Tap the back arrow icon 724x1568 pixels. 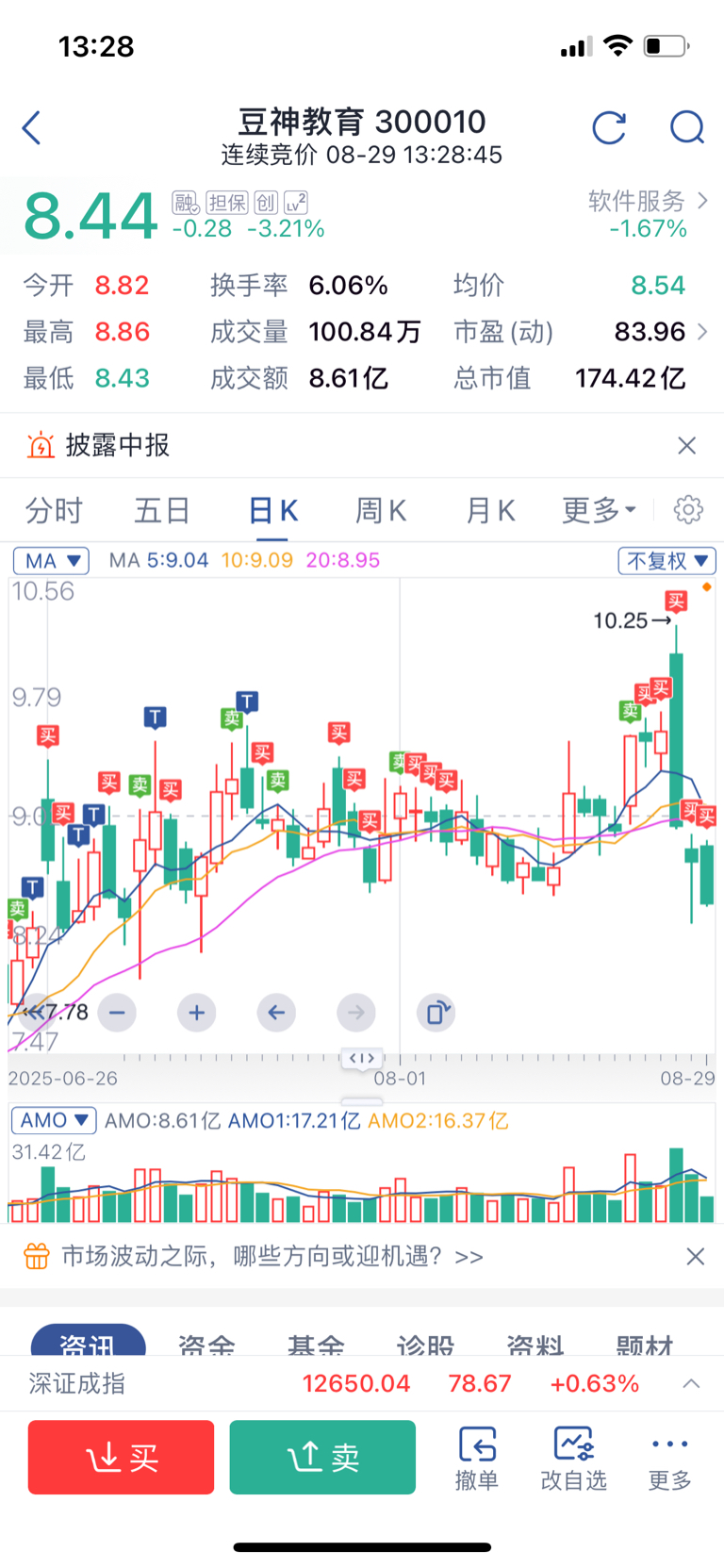tap(32, 128)
